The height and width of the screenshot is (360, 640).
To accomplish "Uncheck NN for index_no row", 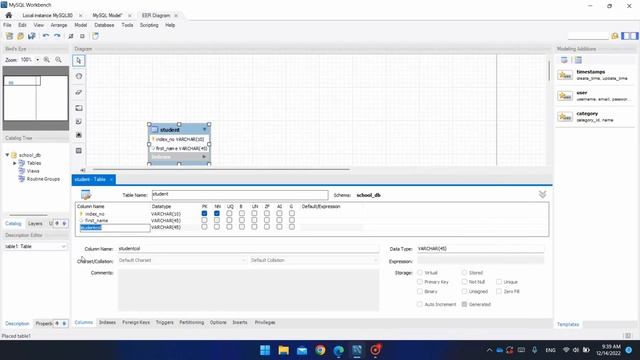I will click(217, 213).
